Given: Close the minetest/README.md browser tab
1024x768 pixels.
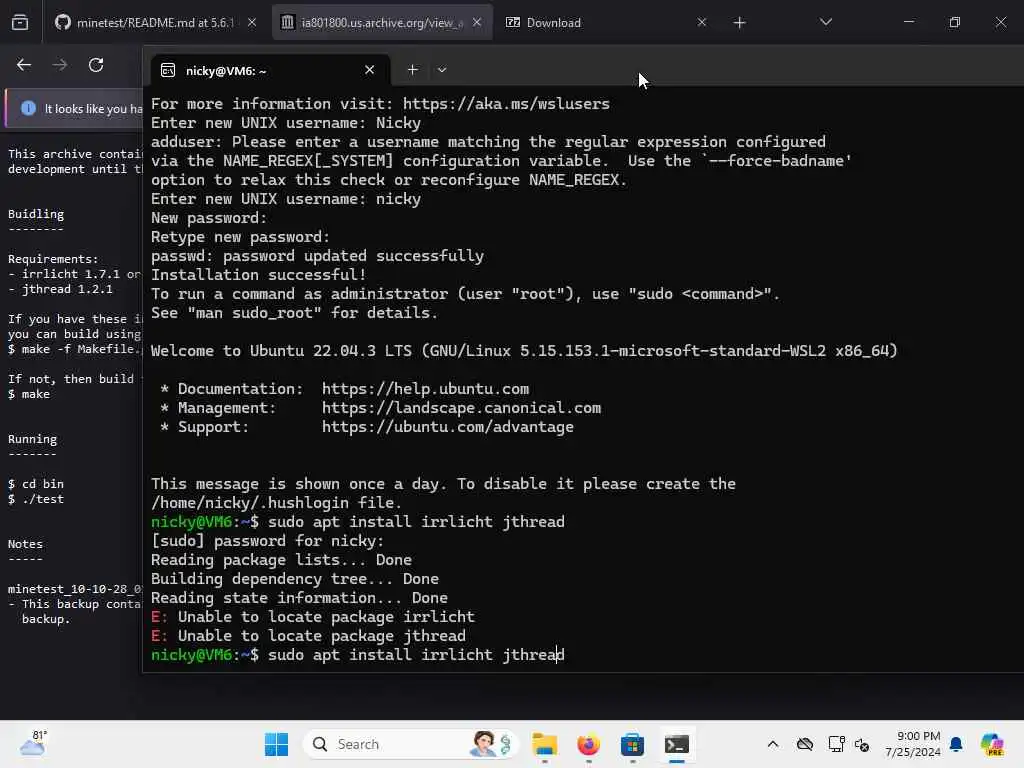Looking at the screenshot, I should click(252, 22).
